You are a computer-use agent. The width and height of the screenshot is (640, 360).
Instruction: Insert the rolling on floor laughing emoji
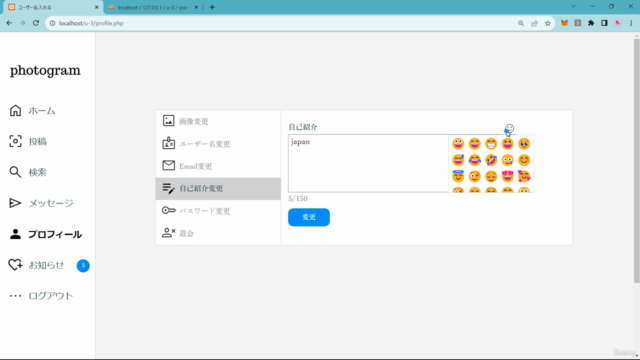491,160
